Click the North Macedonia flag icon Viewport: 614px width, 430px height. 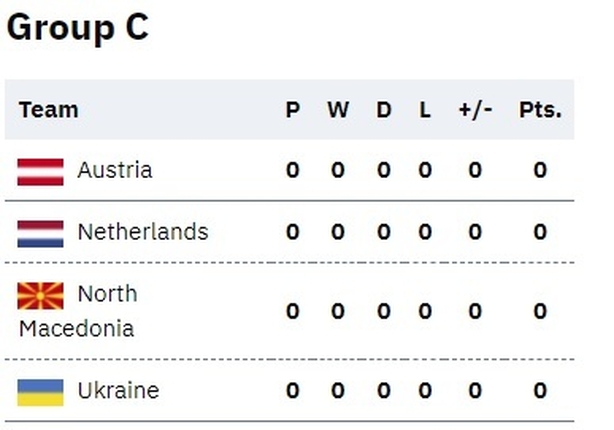coord(40,296)
